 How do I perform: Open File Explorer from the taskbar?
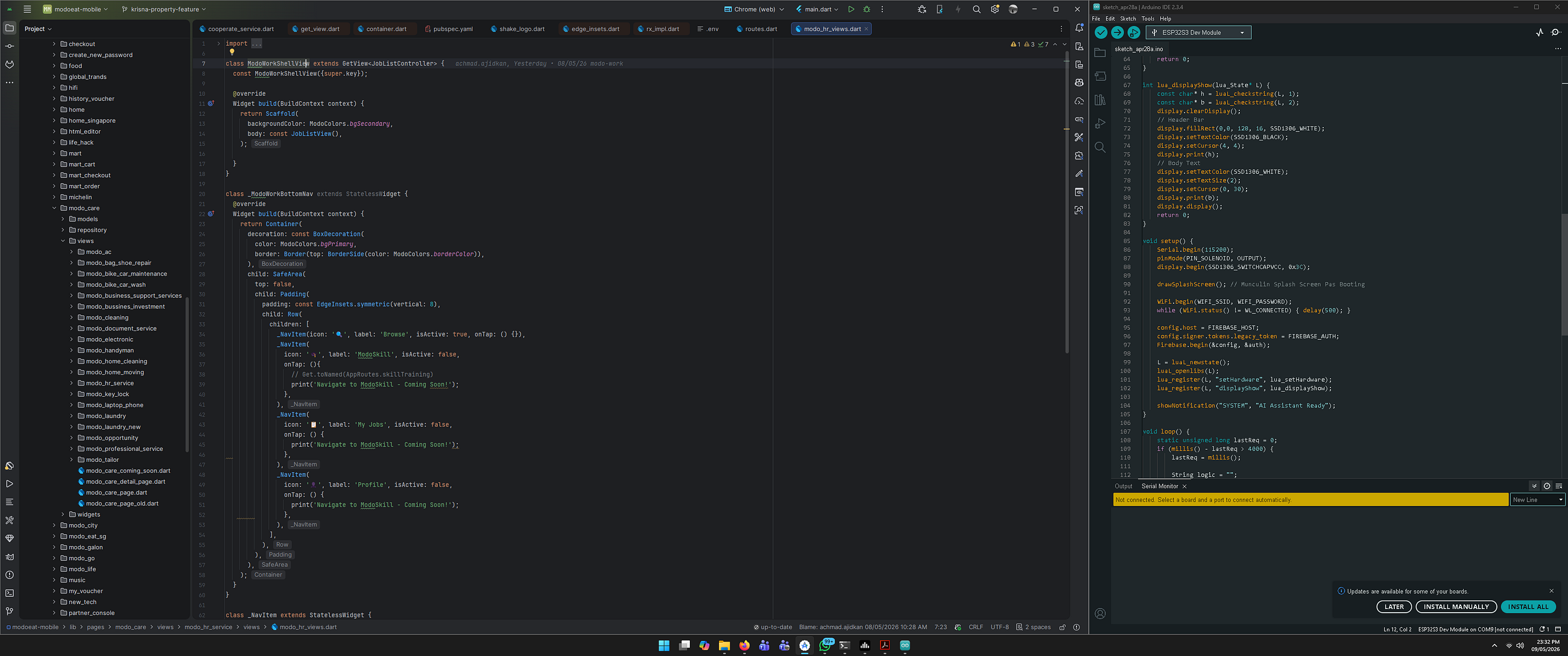click(x=724, y=646)
